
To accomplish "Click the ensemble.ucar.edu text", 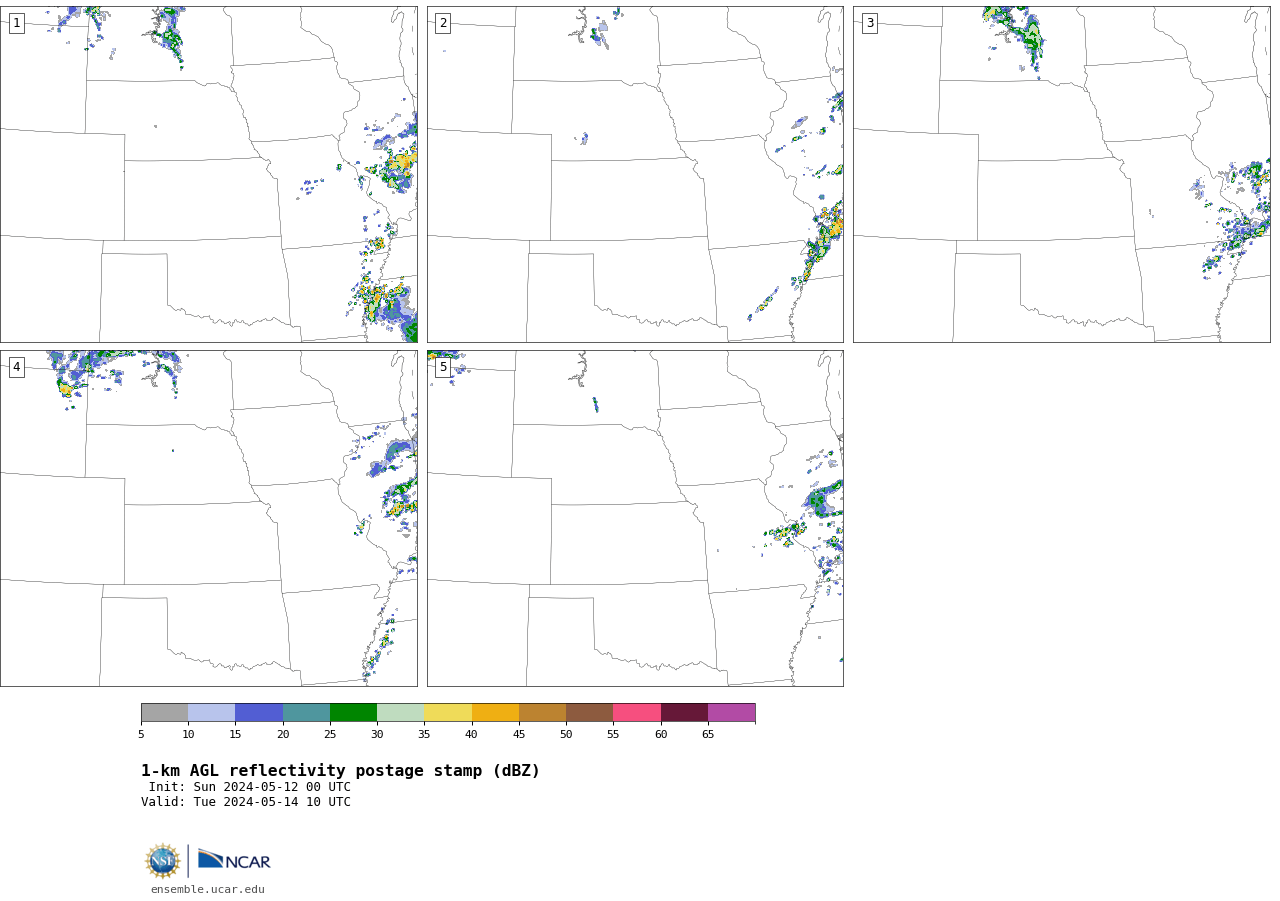I will (x=208, y=889).
